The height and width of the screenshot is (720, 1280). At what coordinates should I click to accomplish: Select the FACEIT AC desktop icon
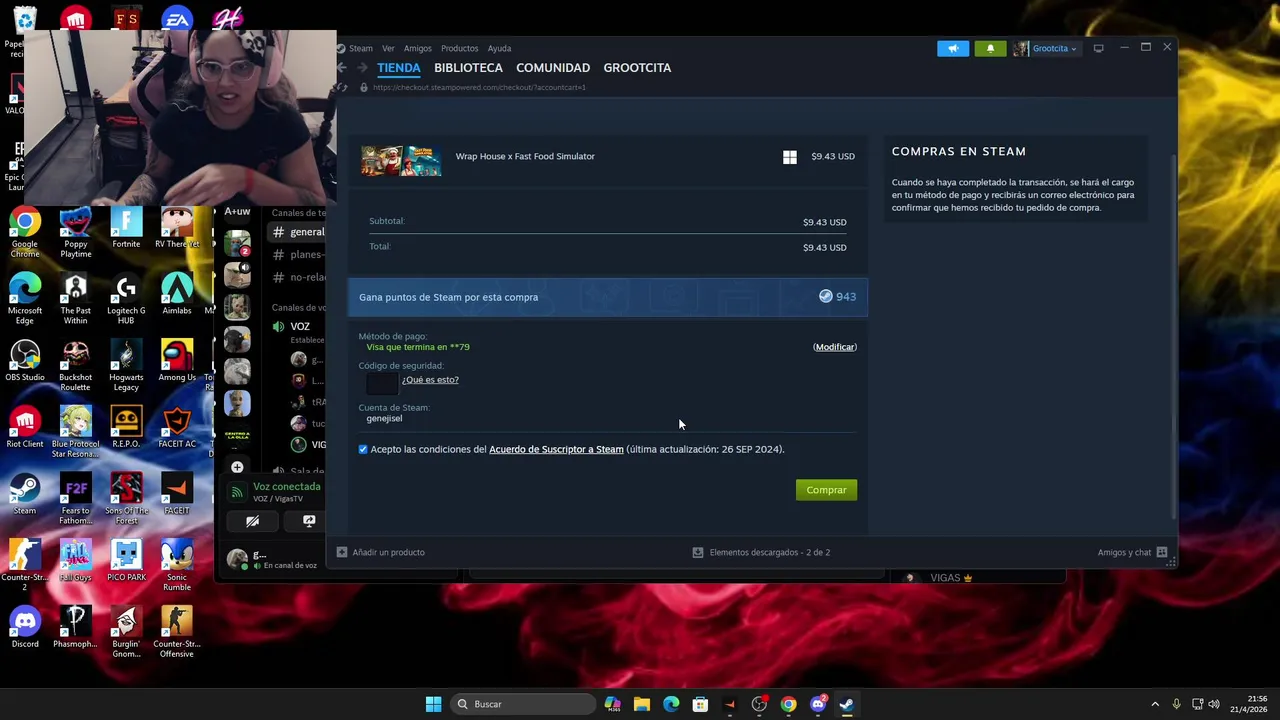click(x=177, y=428)
